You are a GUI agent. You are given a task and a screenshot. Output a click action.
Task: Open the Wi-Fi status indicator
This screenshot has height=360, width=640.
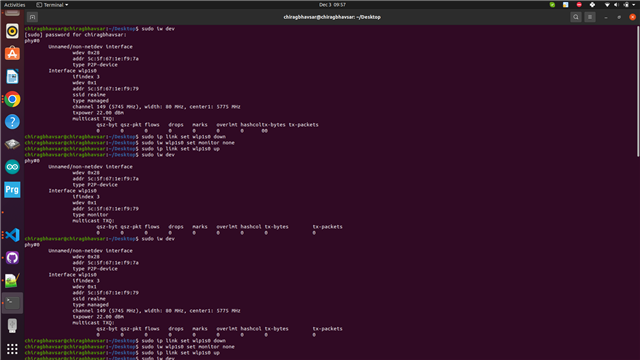click(x=607, y=5)
